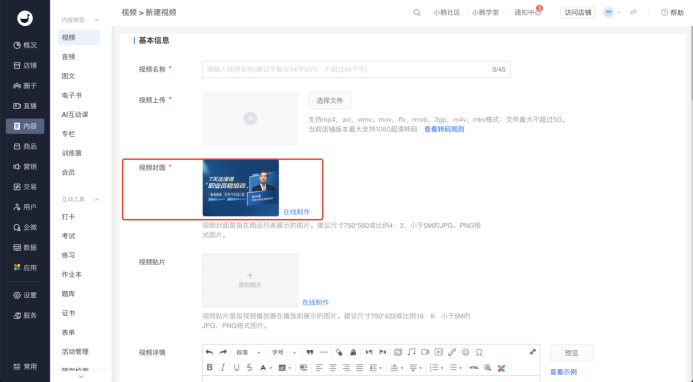Align text right in the editor
This screenshot has height=382, width=693.
click(346, 367)
